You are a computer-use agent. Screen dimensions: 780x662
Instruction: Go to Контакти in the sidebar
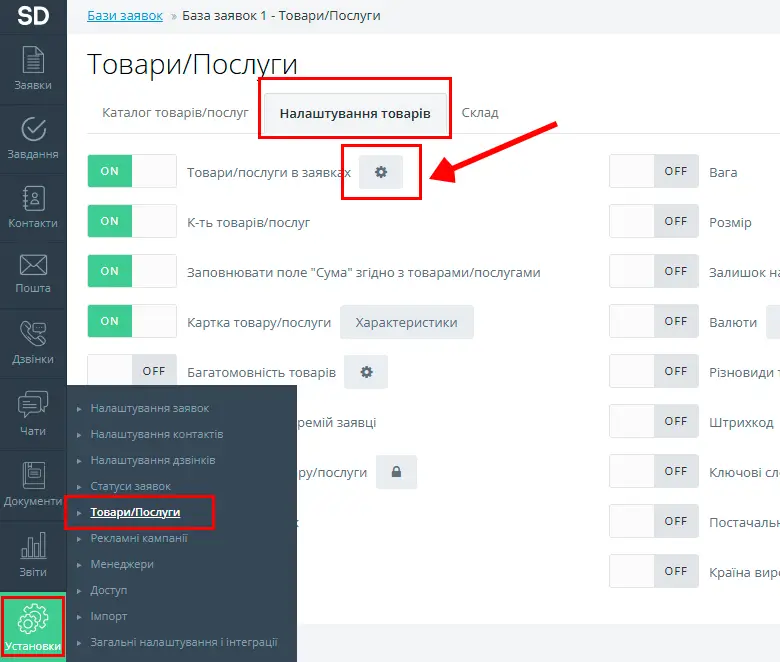tap(33, 208)
